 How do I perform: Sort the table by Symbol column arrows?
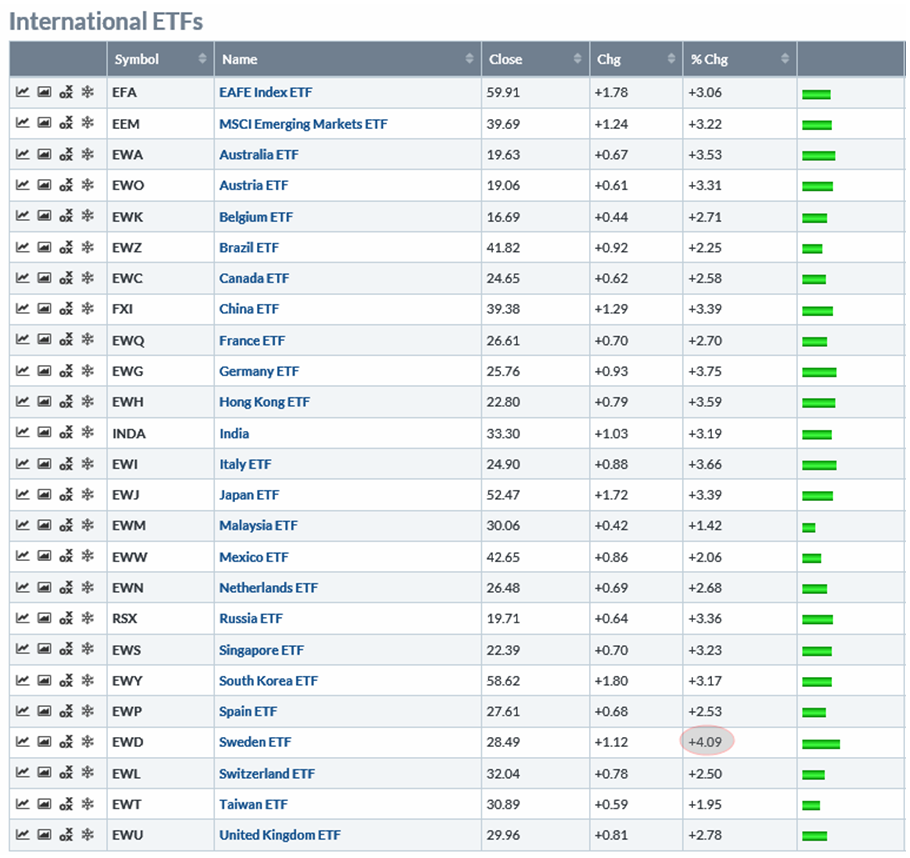(x=202, y=59)
